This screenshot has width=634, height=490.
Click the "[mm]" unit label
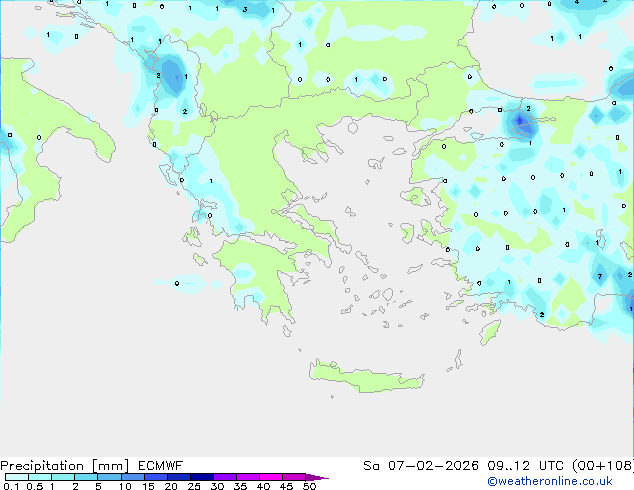pyautogui.click(x=110, y=466)
